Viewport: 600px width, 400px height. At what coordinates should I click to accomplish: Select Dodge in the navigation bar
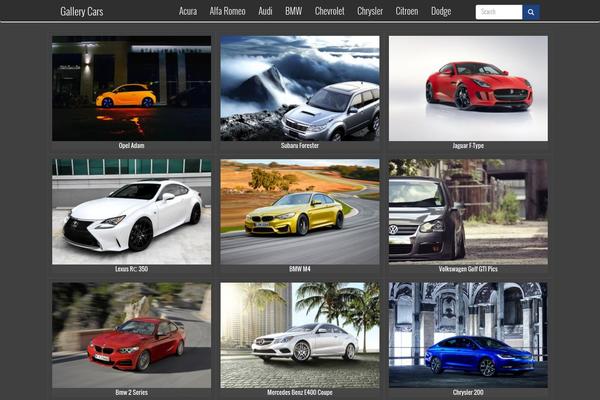(441, 11)
